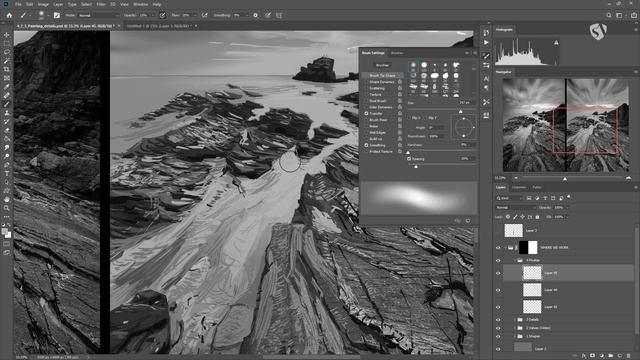Hide the WHERE WE WORK group
Screen dimensions: 640x360
[x=498, y=247]
